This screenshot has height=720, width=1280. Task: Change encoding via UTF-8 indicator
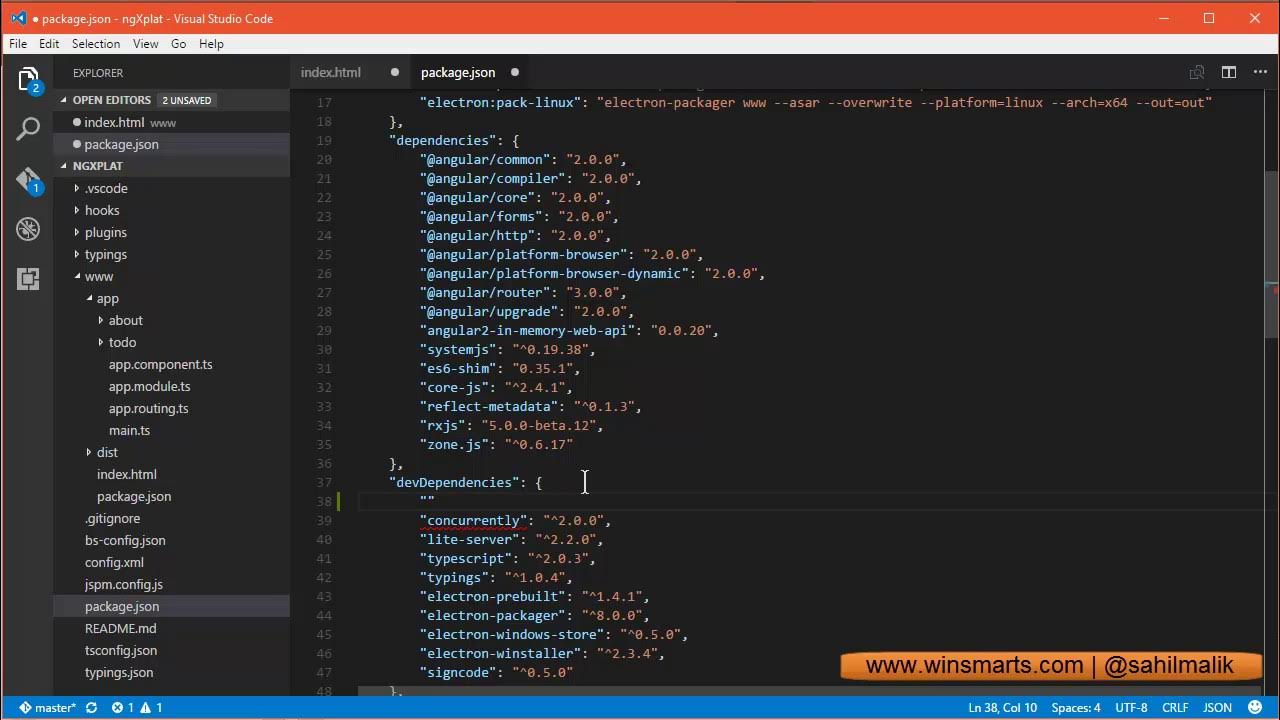[1131, 708]
